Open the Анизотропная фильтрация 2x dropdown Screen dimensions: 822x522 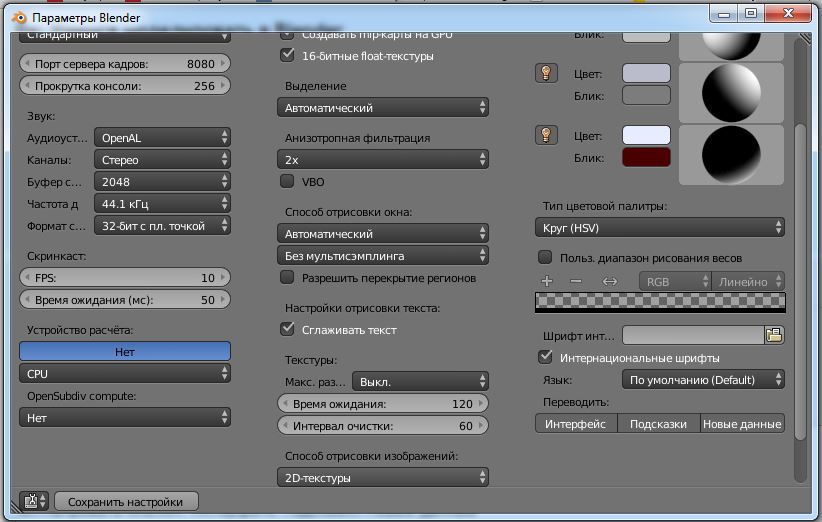[383, 159]
